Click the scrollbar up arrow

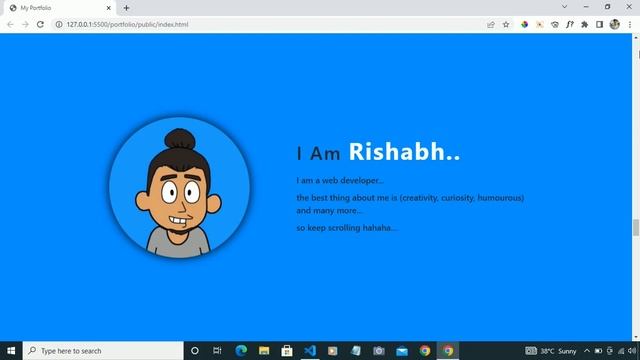[x=636, y=37]
